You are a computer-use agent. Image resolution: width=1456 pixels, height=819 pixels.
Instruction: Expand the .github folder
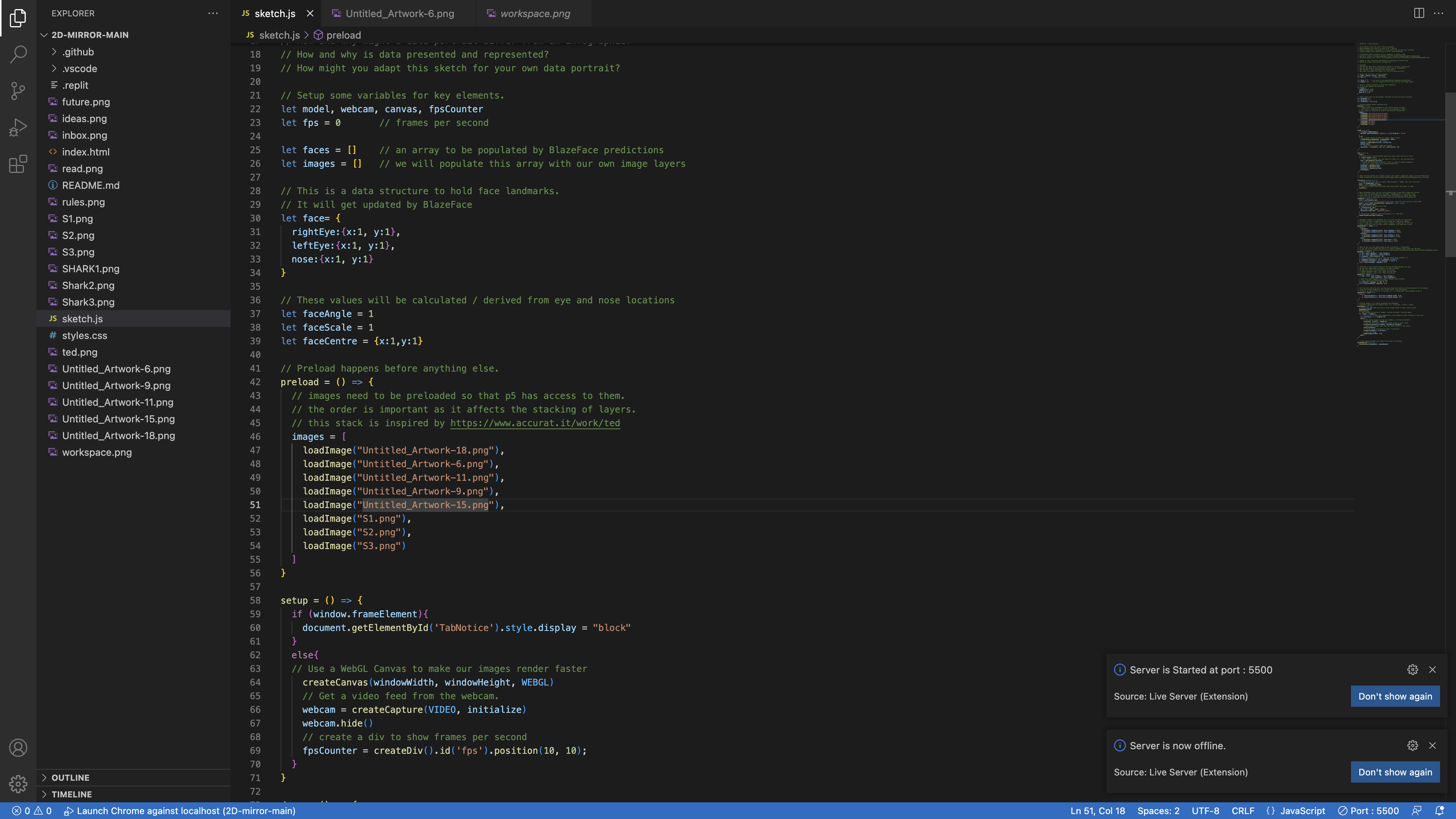click(78, 52)
